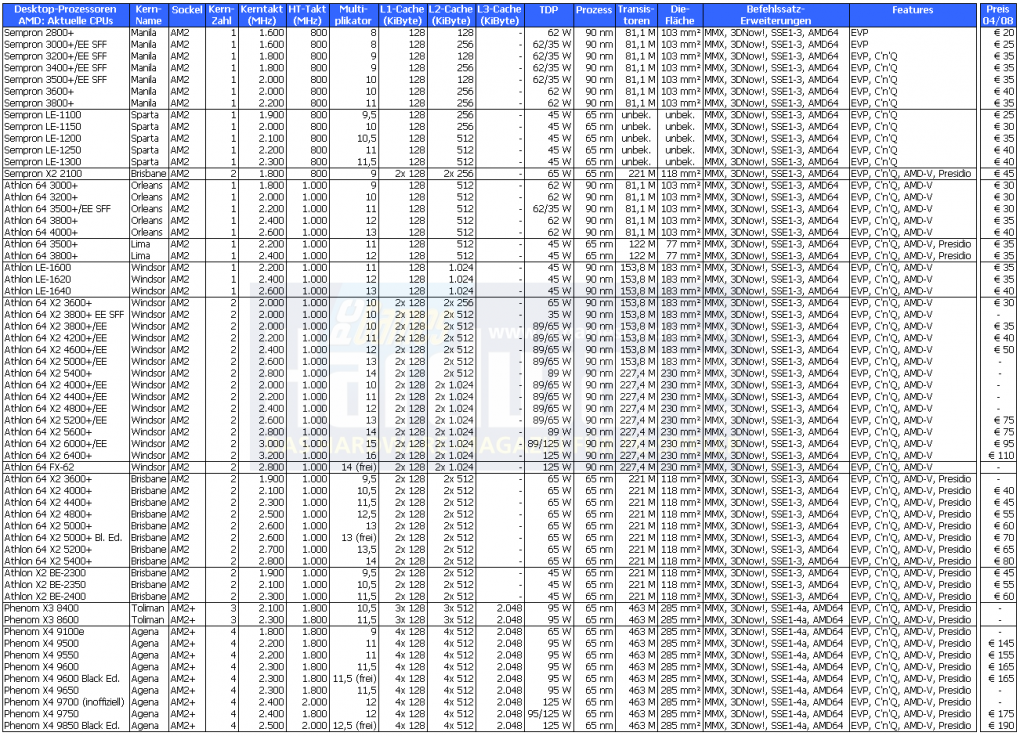Select the 'L3-Cache (KiByte)' column header
This screenshot has height=736, width=1020.
pyautogui.click(x=499, y=15)
